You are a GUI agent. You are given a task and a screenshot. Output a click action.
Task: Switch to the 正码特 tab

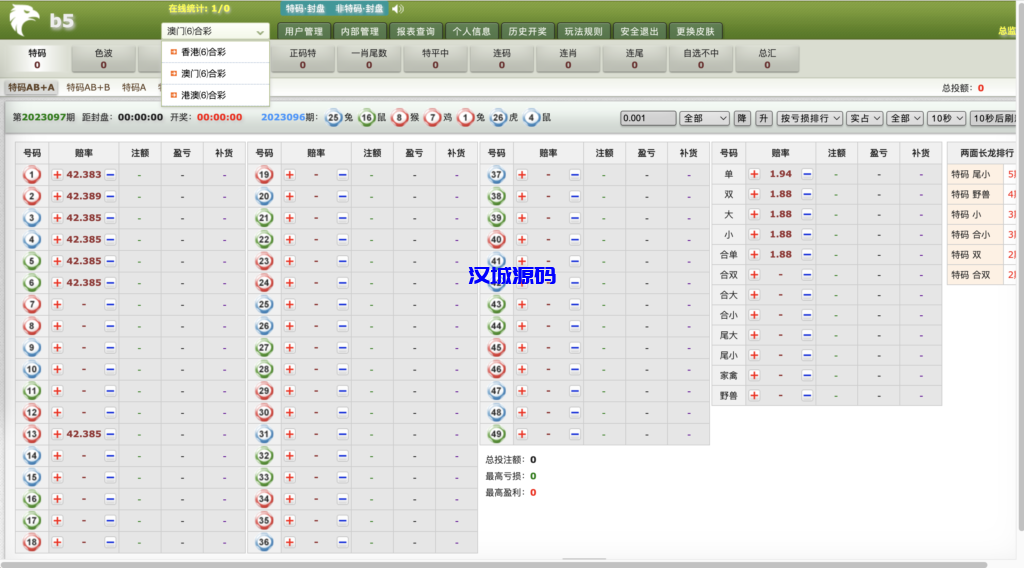click(x=302, y=59)
